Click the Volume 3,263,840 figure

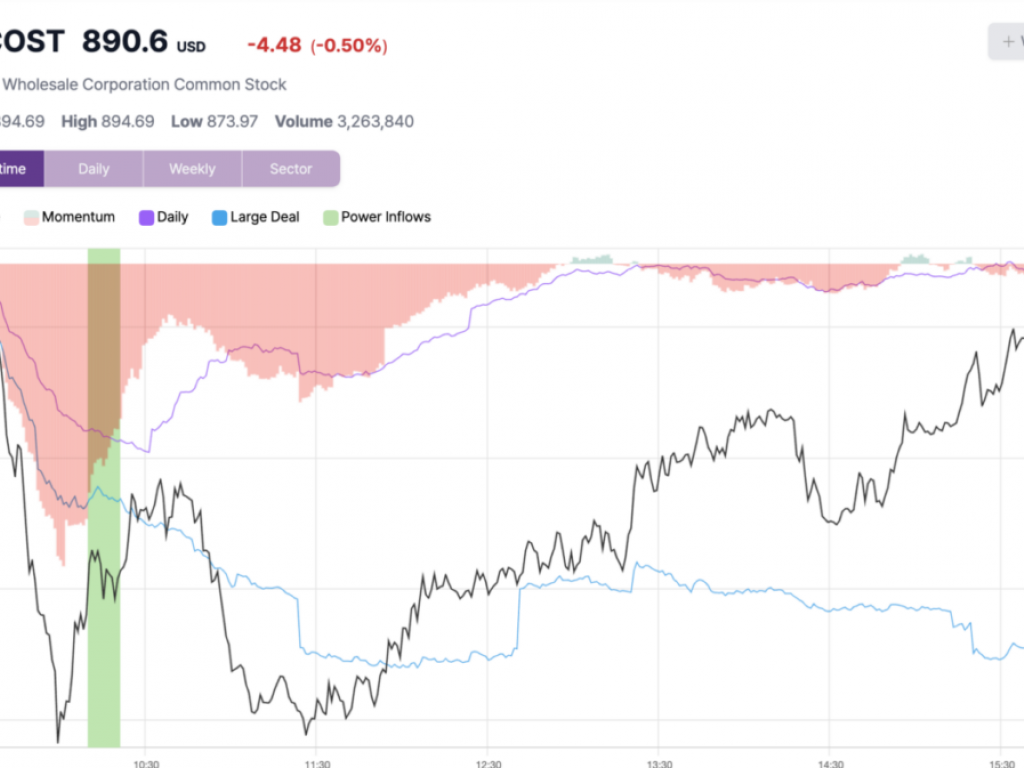344,122
